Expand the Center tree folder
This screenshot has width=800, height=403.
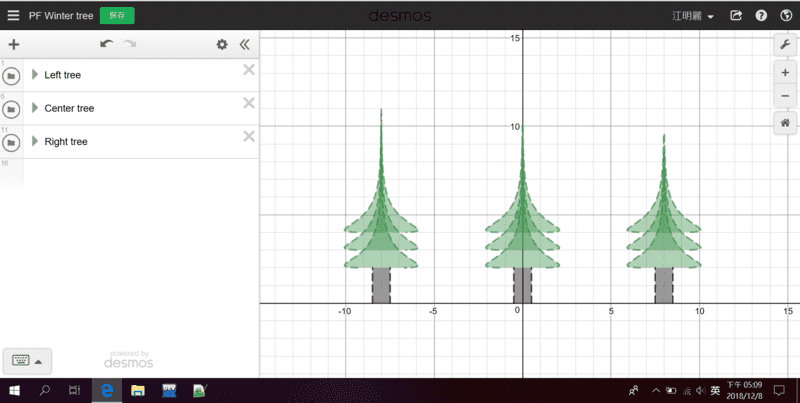[35, 108]
